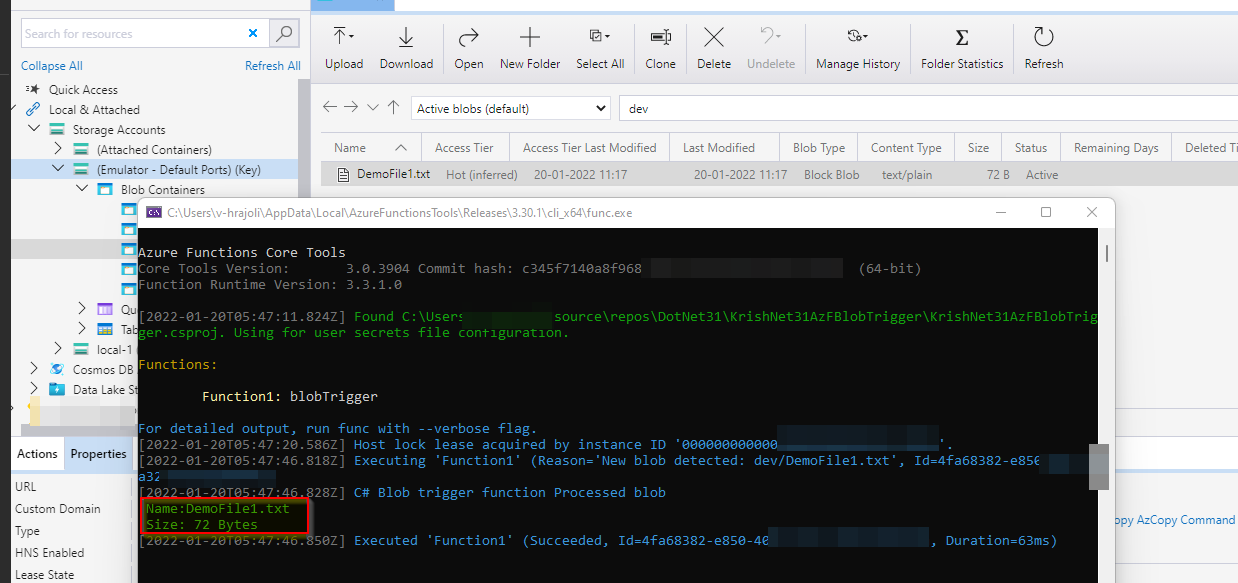Image resolution: width=1238 pixels, height=583 pixels.
Task: Collapse the Blob Containers node
Action: pos(82,190)
